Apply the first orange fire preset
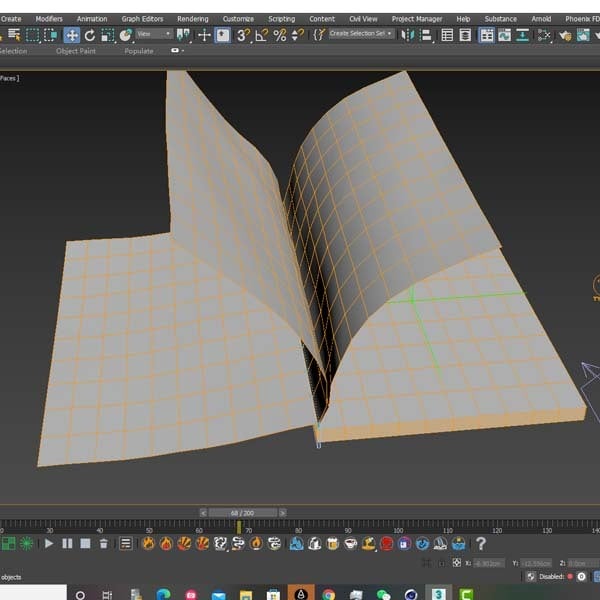 tap(148, 543)
